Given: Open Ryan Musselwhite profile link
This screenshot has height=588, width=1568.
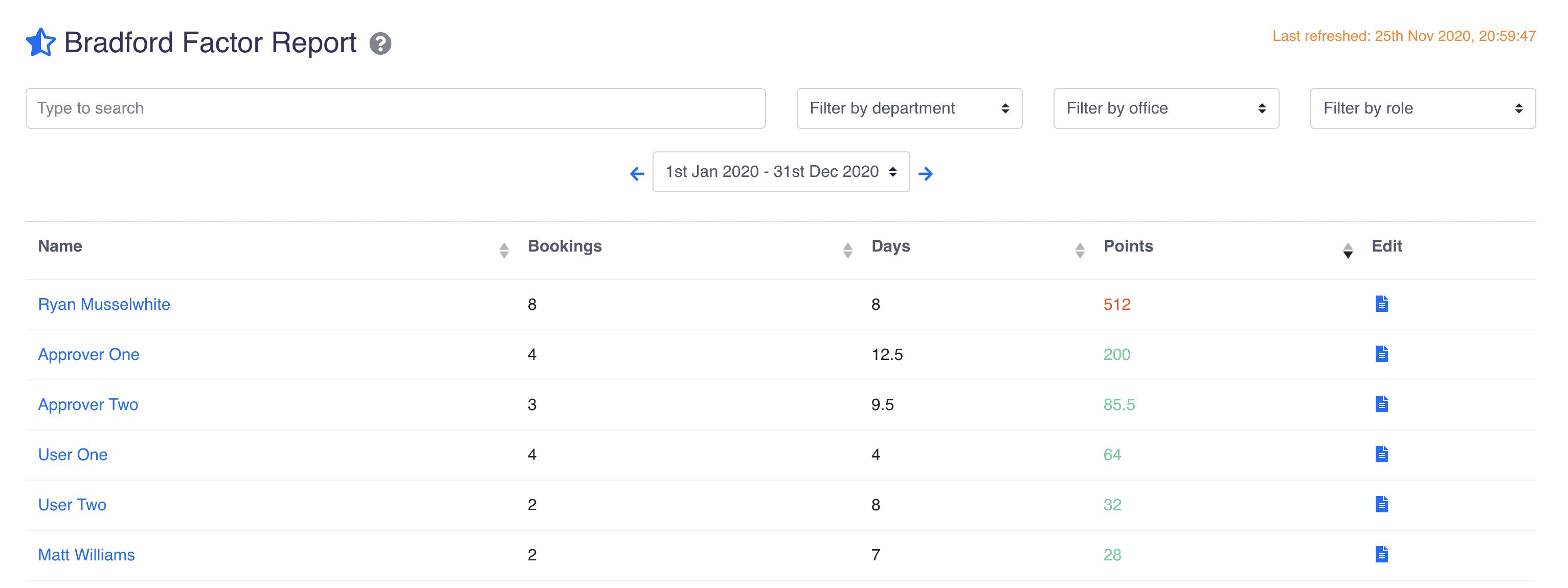Looking at the screenshot, I should pyautogui.click(x=104, y=304).
